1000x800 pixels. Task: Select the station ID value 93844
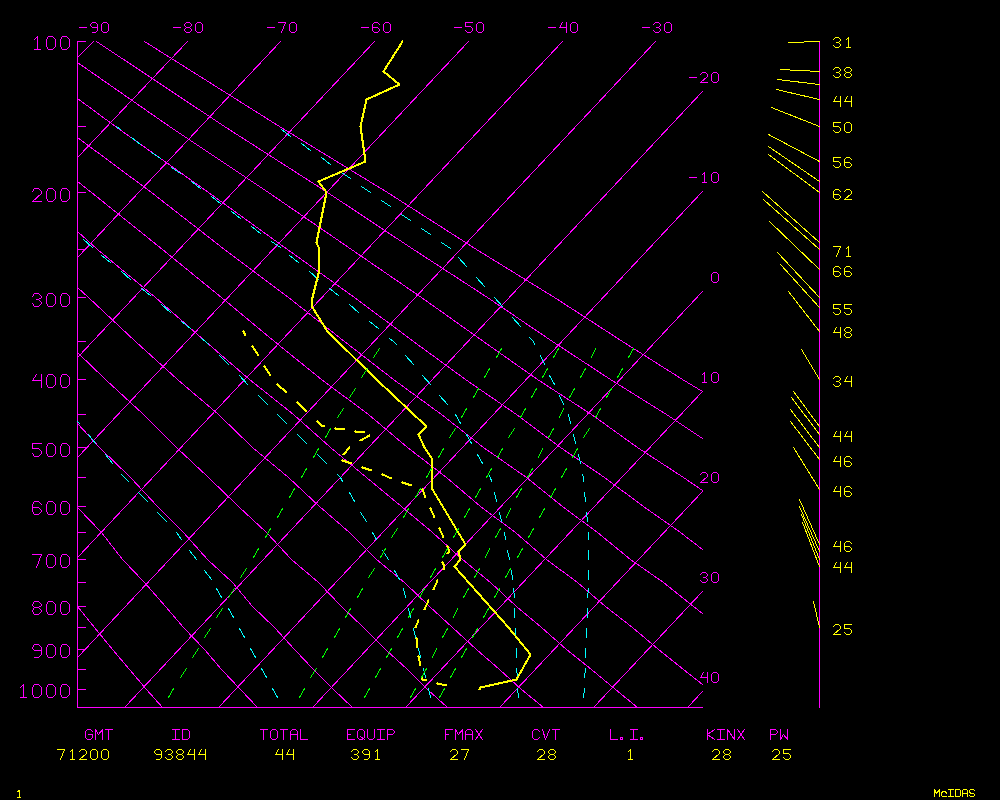coord(181,755)
